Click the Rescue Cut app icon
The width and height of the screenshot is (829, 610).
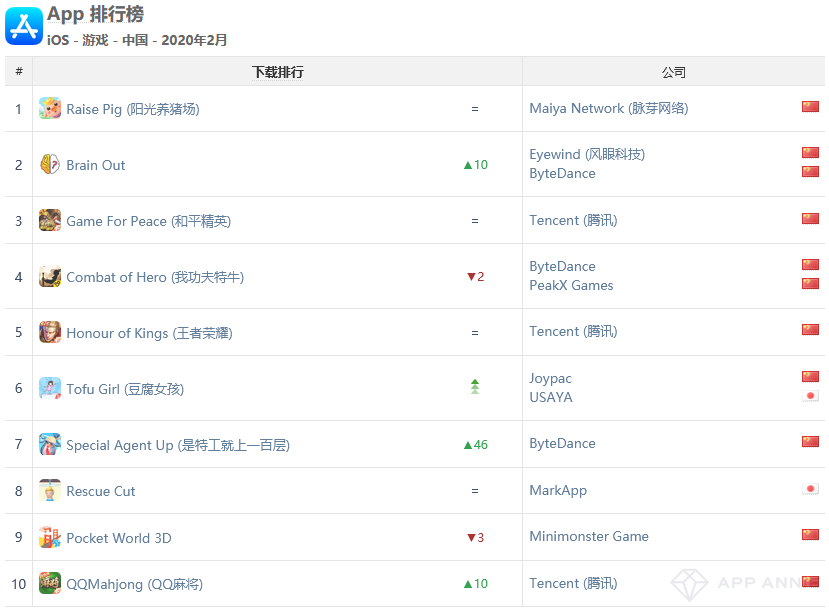pyautogui.click(x=50, y=491)
